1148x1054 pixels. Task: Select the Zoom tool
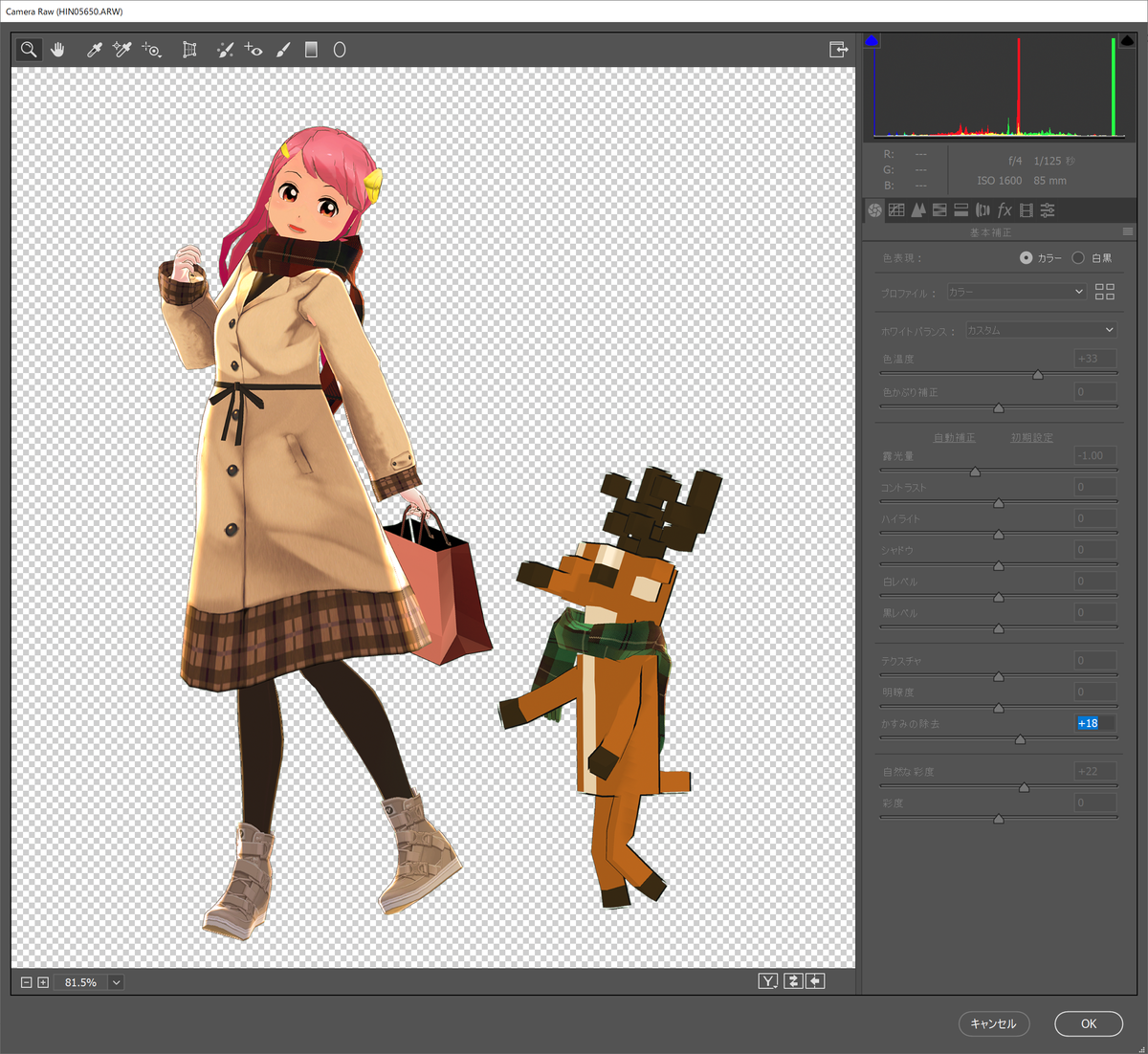click(29, 50)
